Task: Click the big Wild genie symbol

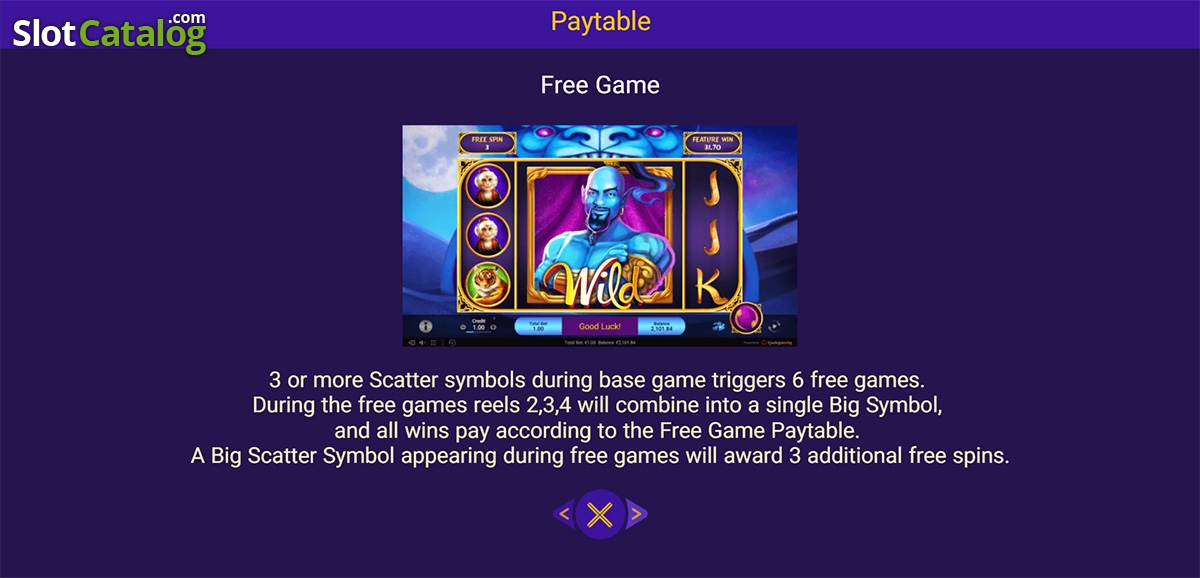Action: [x=600, y=234]
